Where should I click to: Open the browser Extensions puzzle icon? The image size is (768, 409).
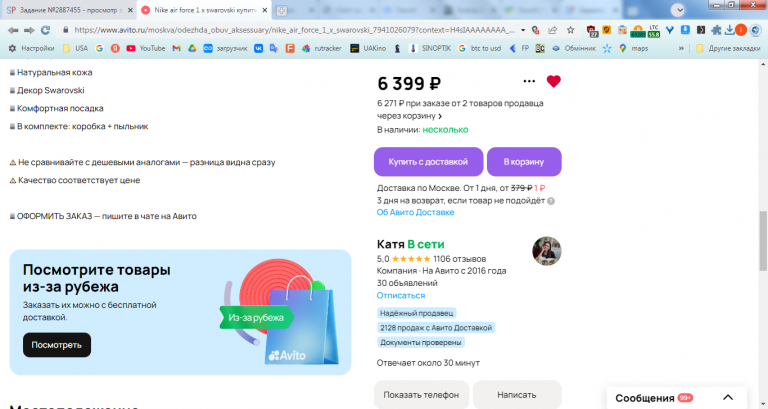tap(717, 30)
